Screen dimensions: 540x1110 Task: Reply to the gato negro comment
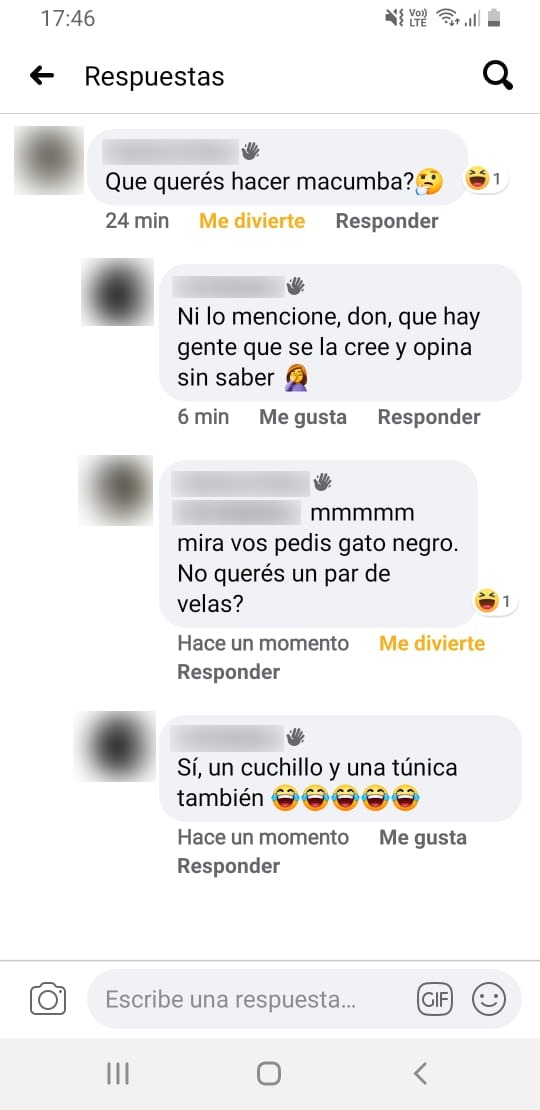click(229, 672)
